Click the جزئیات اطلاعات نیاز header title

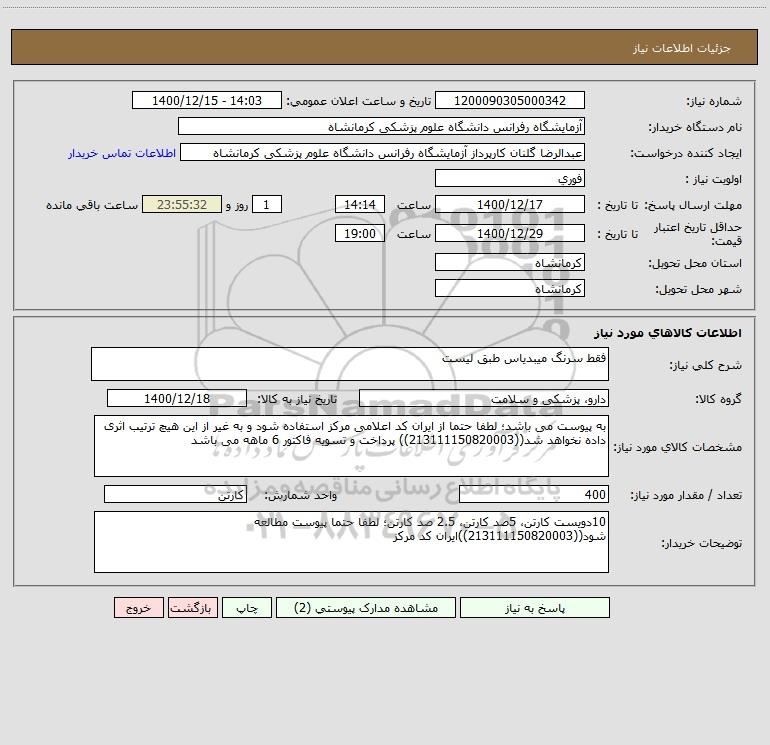point(682,48)
